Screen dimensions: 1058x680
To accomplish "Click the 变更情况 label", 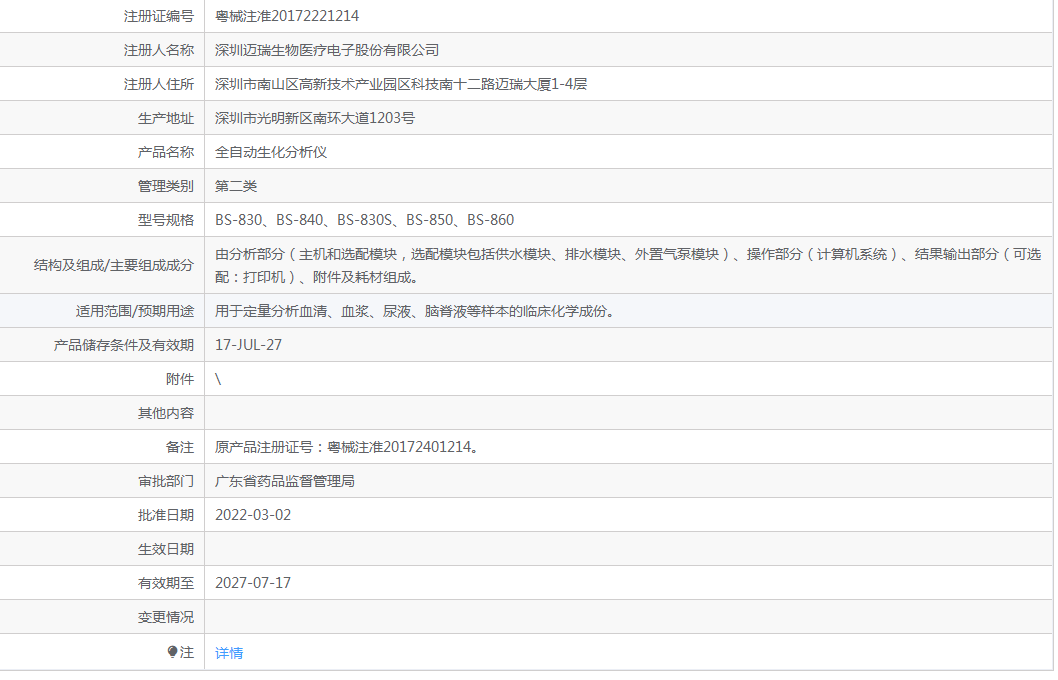I will [x=166, y=617].
